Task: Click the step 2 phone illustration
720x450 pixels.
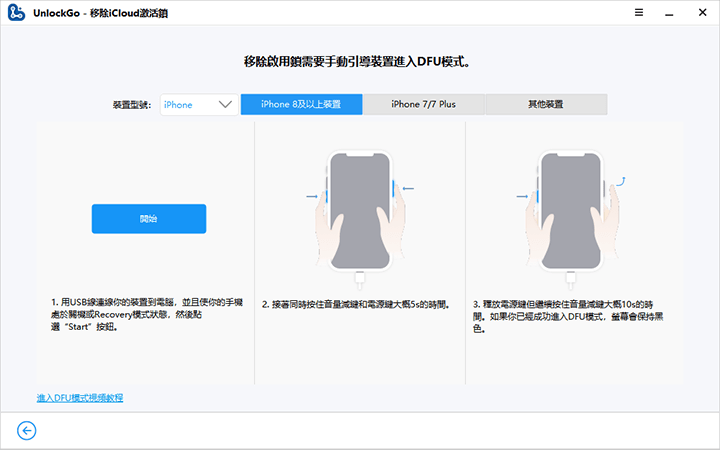Action: 360,210
